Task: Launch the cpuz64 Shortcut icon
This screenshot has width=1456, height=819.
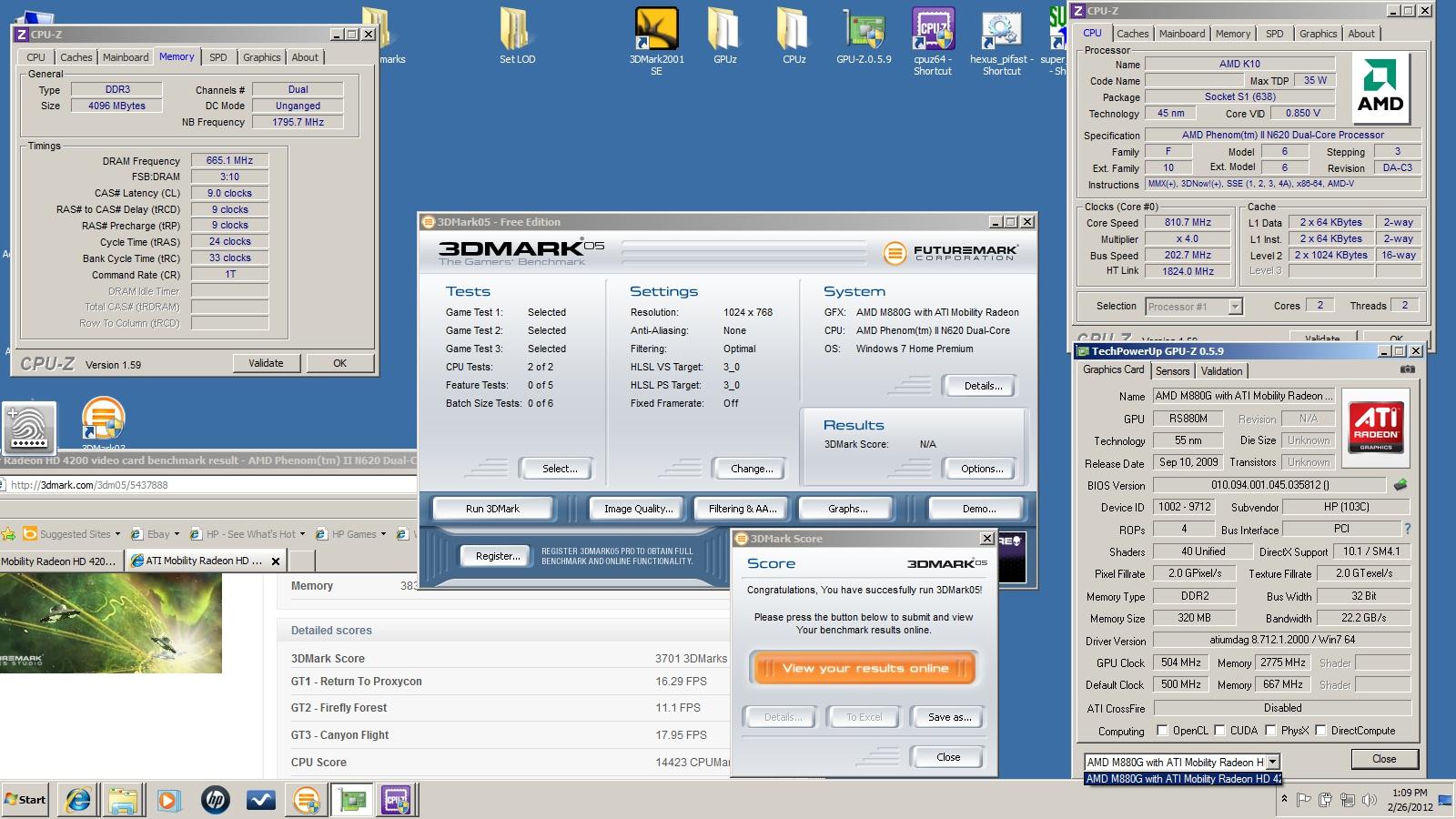Action: click(x=933, y=41)
